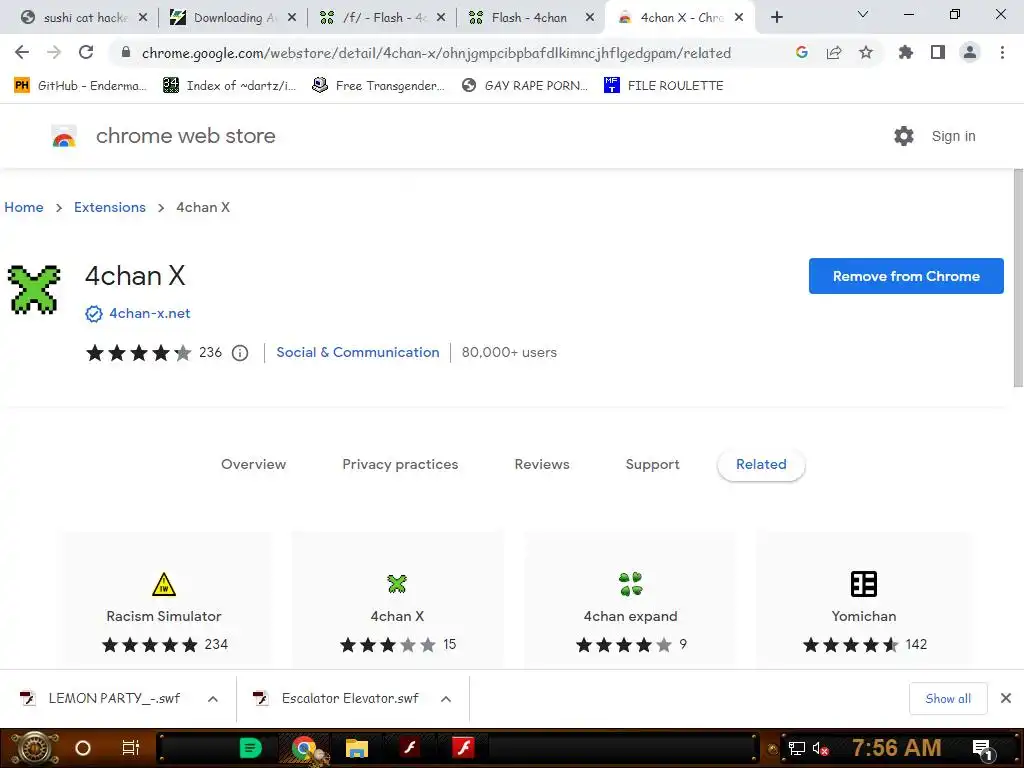
Task: Open the Racism Simulator related extension card
Action: 164,600
